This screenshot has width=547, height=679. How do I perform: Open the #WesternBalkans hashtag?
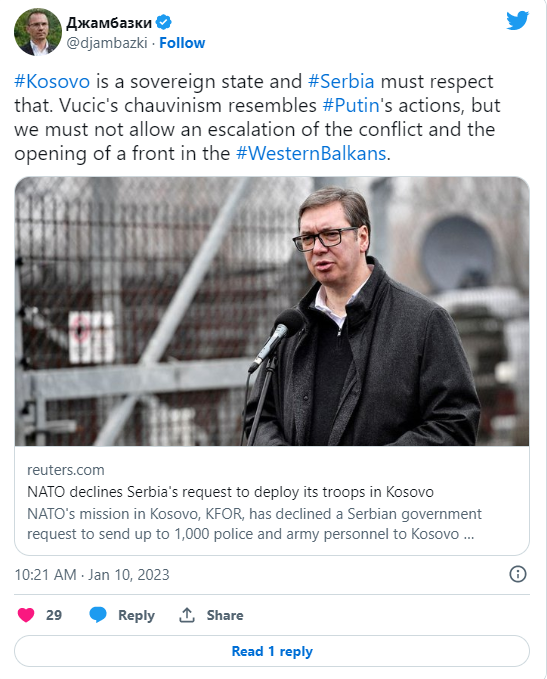point(311,153)
